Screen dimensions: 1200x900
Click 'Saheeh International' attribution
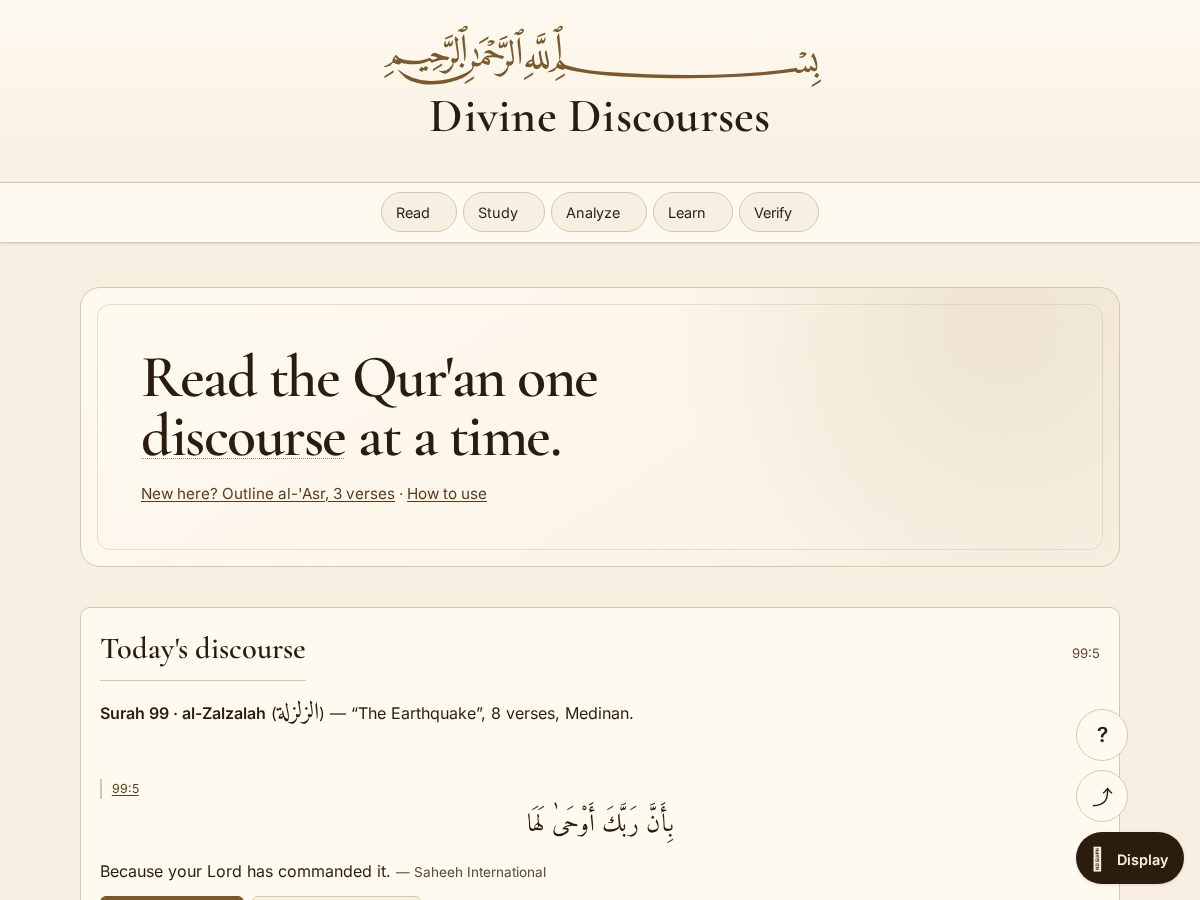pyautogui.click(x=480, y=872)
